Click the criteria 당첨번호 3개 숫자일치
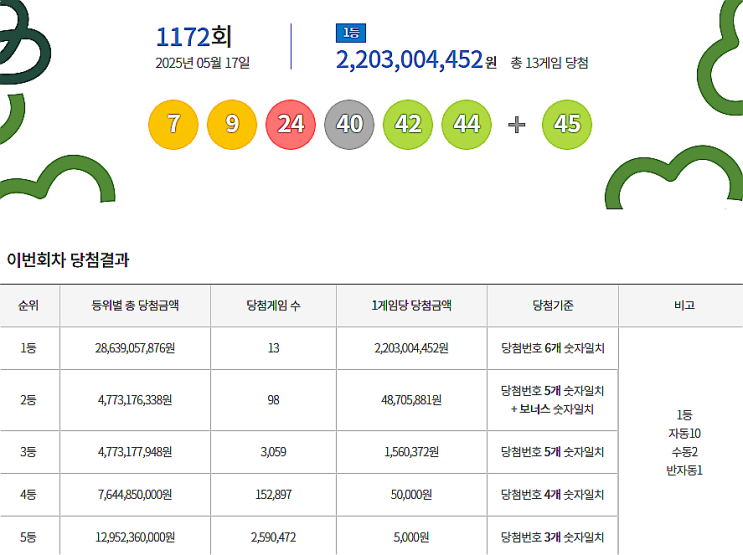 [x=553, y=537]
